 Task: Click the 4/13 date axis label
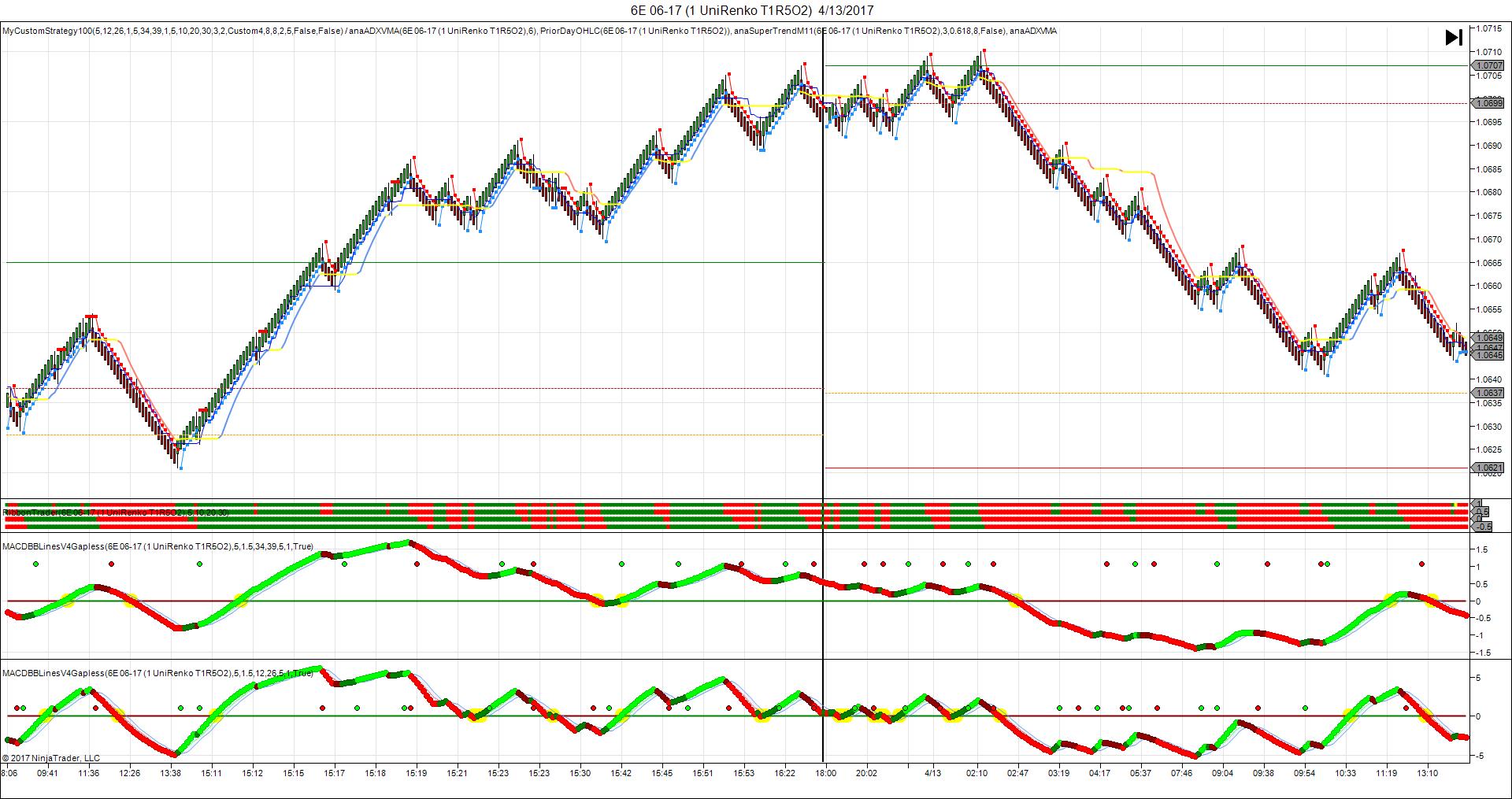click(x=933, y=773)
